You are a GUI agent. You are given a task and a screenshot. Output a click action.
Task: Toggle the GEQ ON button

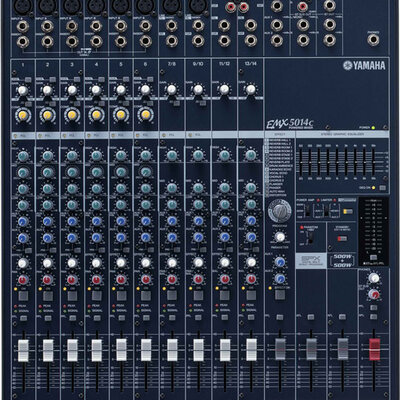(x=382, y=188)
